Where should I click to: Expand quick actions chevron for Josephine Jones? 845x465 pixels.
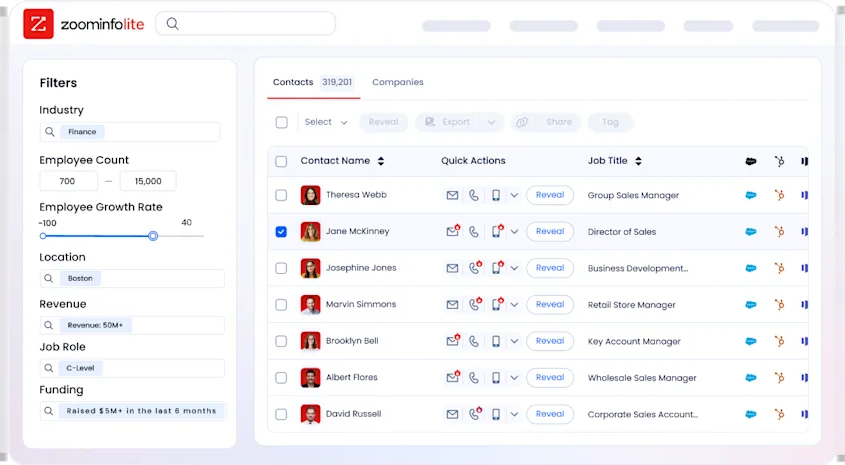[x=514, y=268]
